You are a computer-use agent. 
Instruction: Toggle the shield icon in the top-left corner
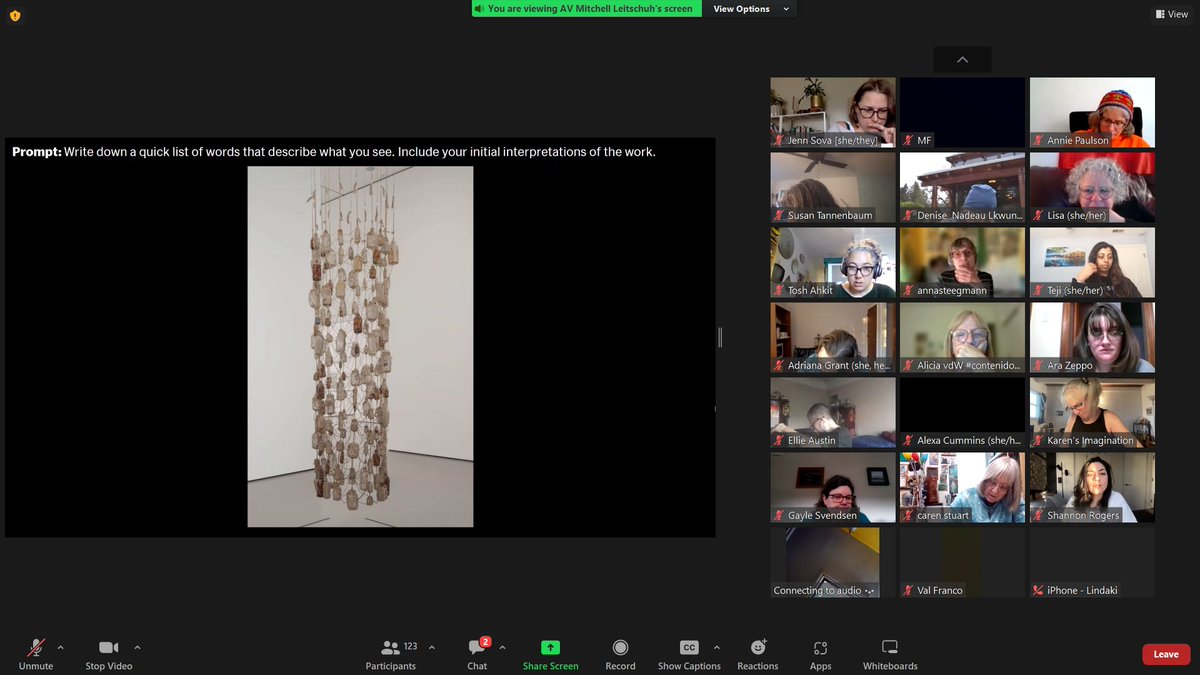point(15,16)
